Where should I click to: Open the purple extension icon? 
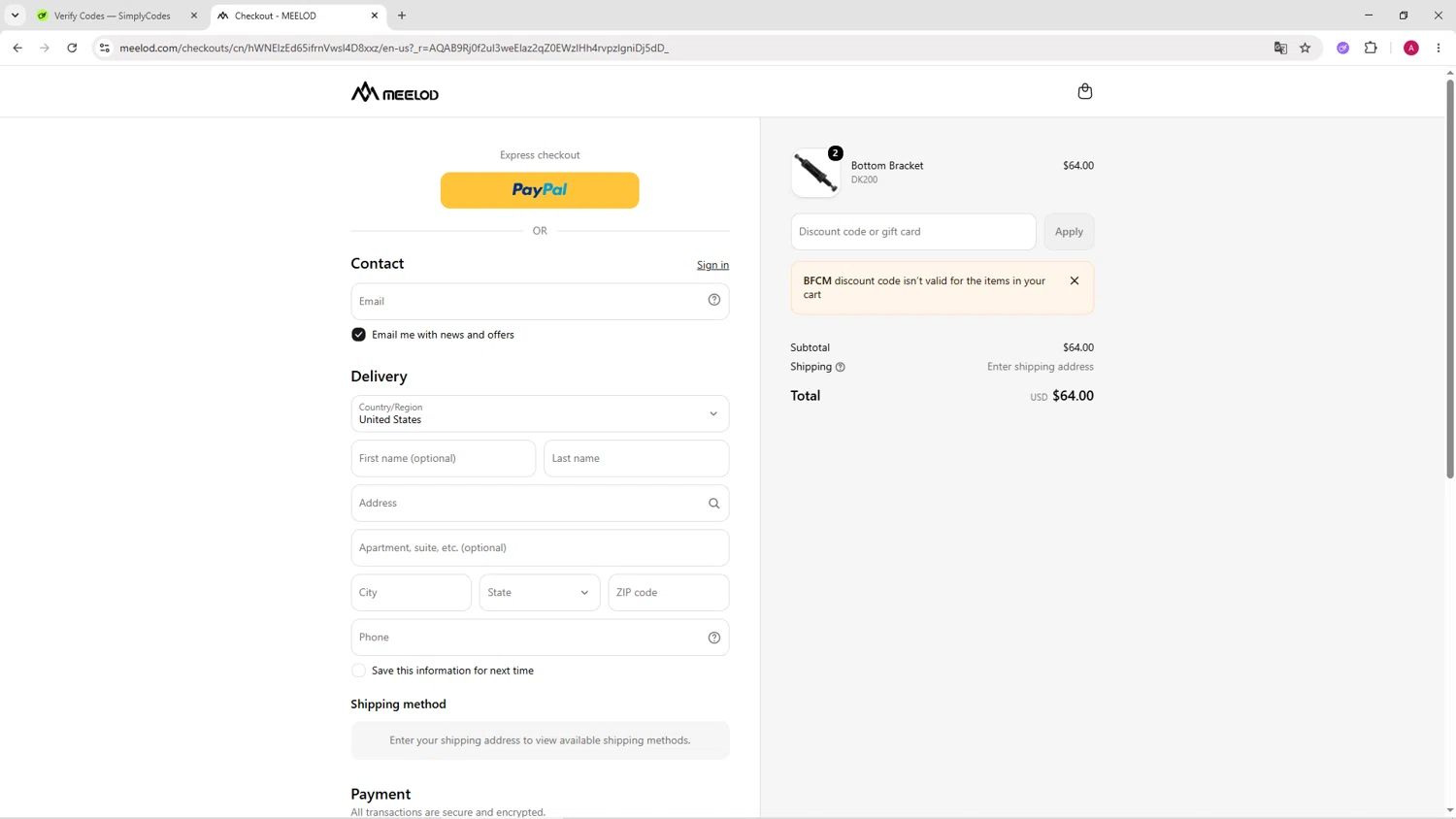coord(1343,48)
